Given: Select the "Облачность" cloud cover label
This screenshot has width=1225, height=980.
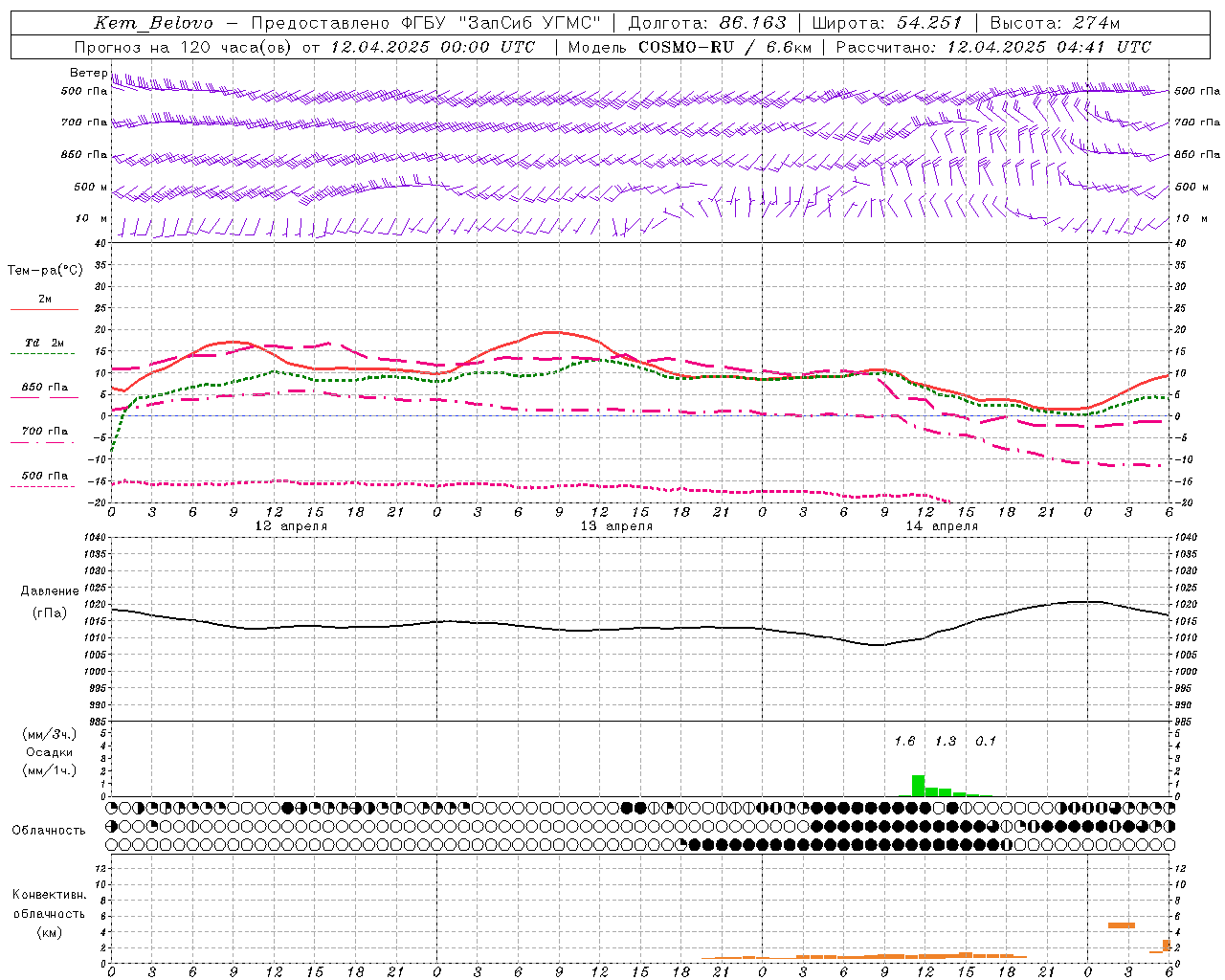Looking at the screenshot, I should point(49,830).
